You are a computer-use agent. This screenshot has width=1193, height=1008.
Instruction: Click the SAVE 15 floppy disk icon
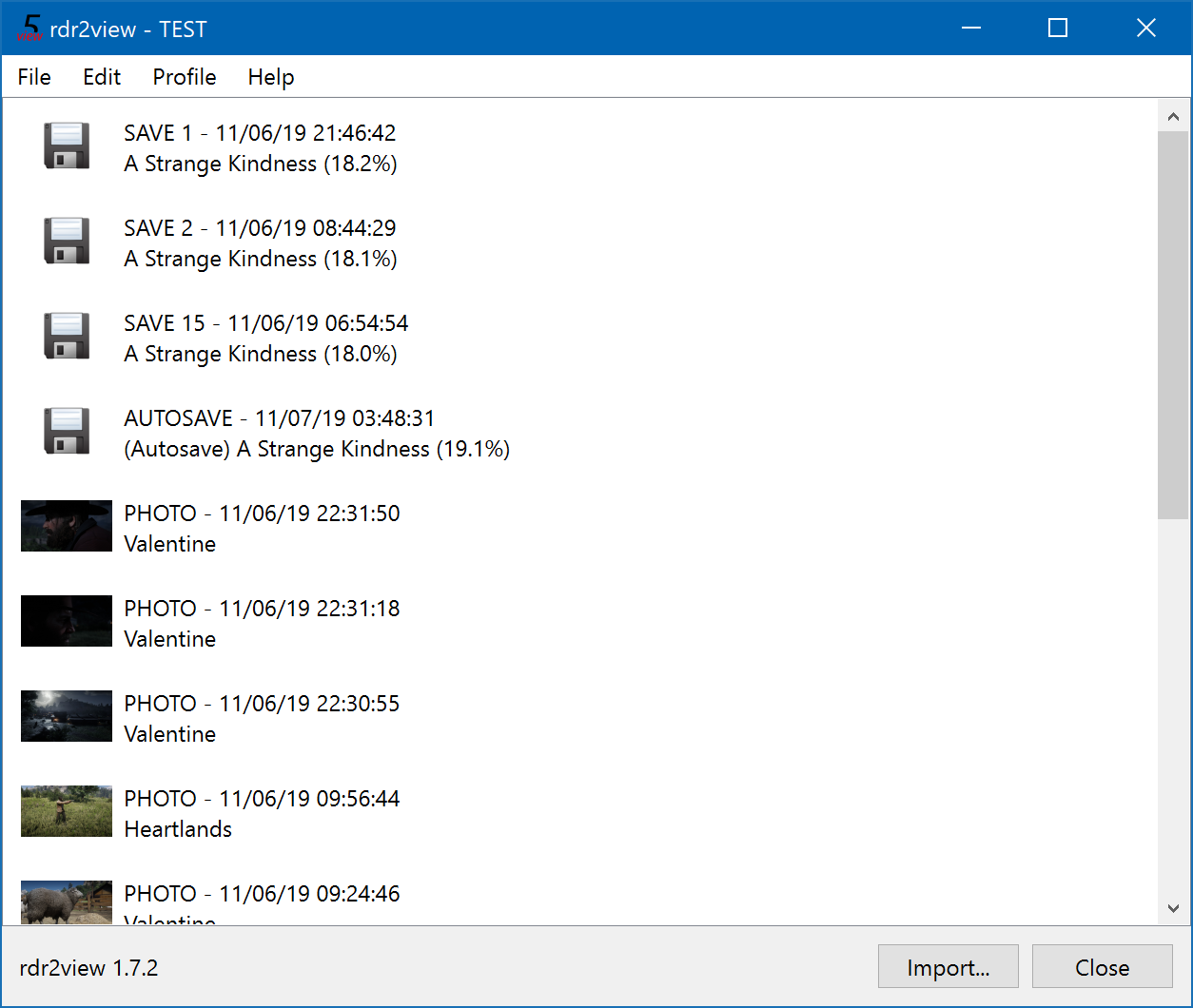click(x=66, y=336)
